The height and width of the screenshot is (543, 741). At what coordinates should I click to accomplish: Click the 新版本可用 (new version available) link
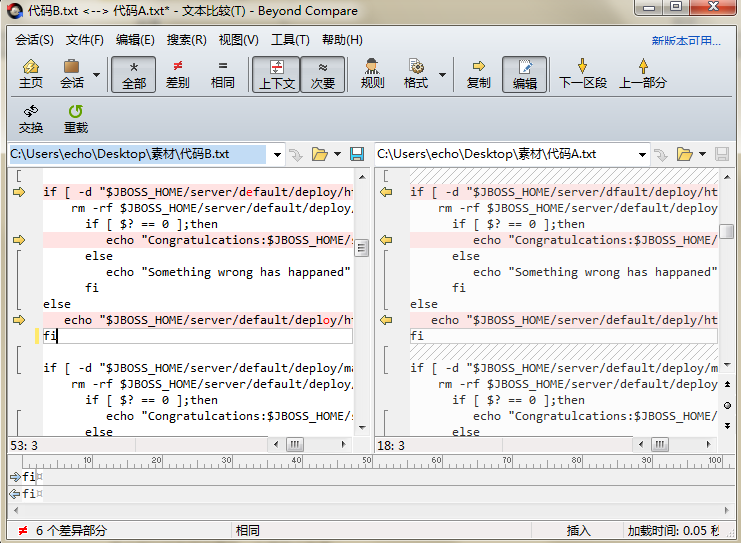[685, 41]
